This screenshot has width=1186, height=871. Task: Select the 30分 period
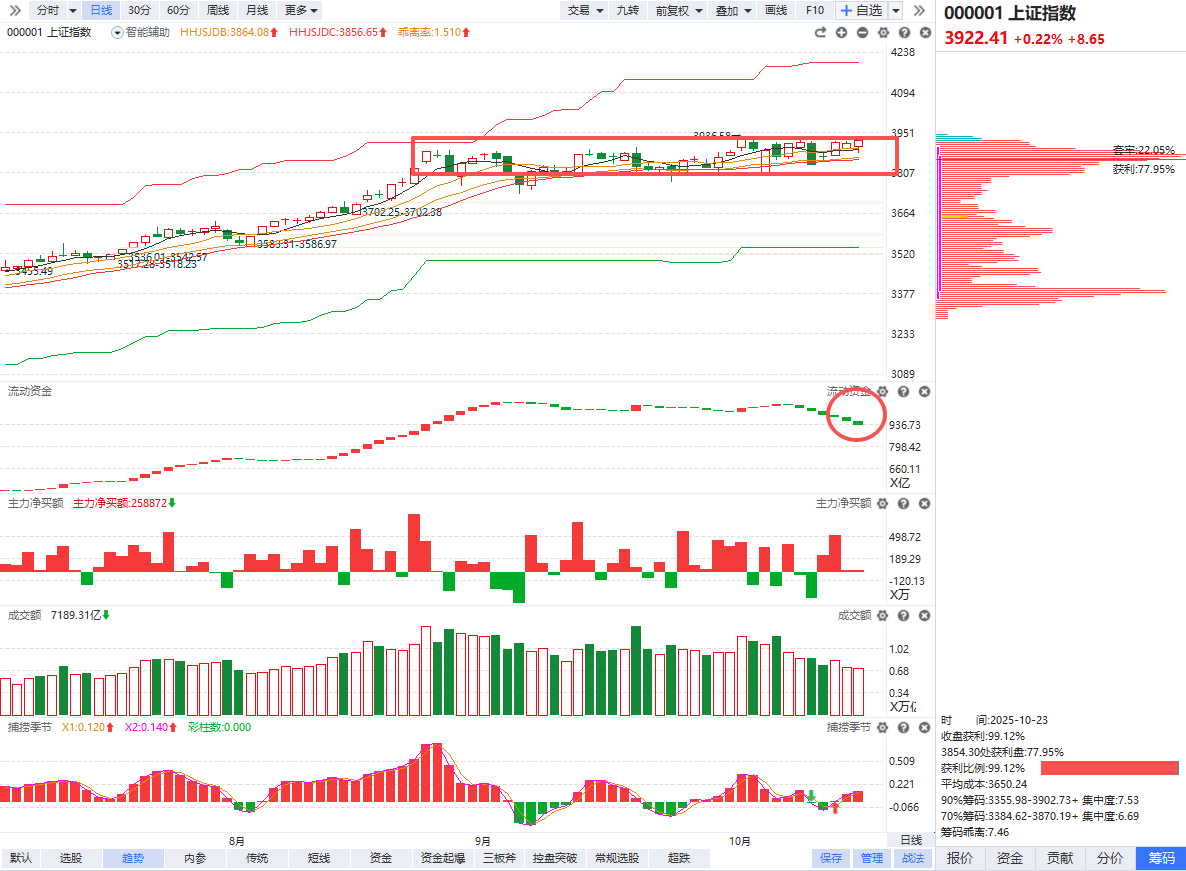[139, 11]
